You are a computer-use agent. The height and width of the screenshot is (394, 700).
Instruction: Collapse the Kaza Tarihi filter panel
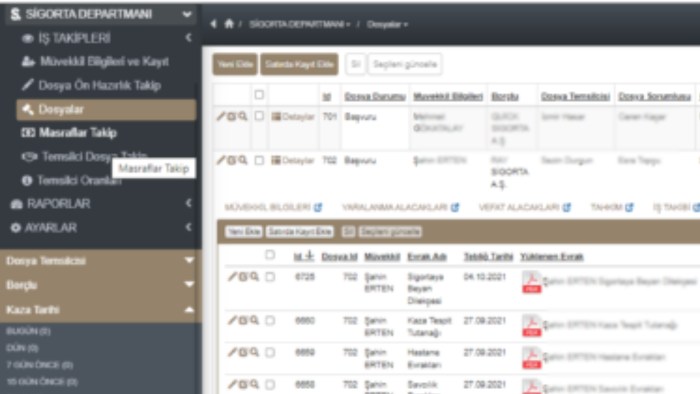(100, 310)
